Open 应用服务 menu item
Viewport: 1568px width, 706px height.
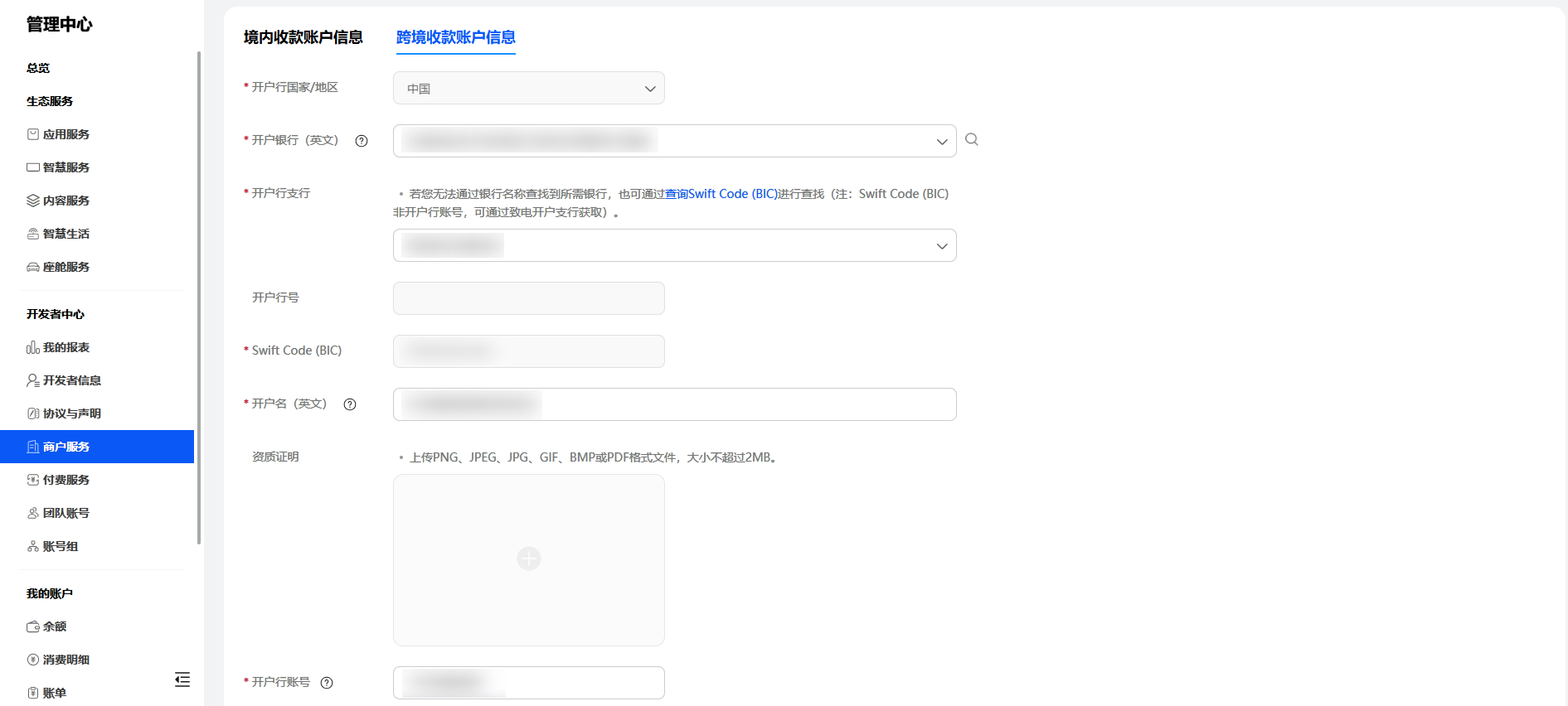pos(66,134)
